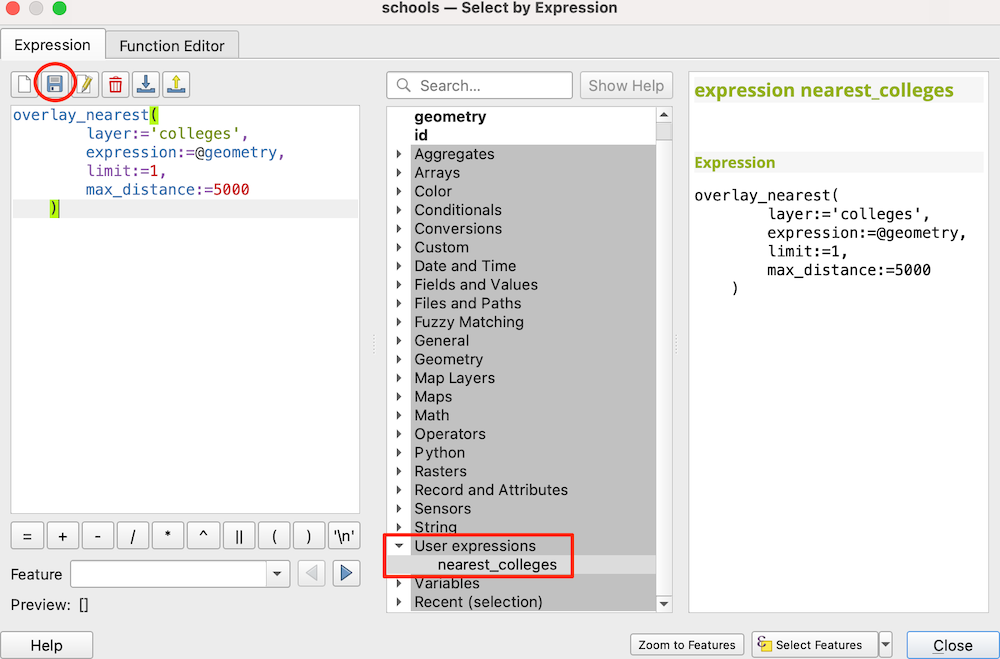The width and height of the screenshot is (1000, 659).
Task: Insert the || concatenation operator
Action: click(239, 536)
